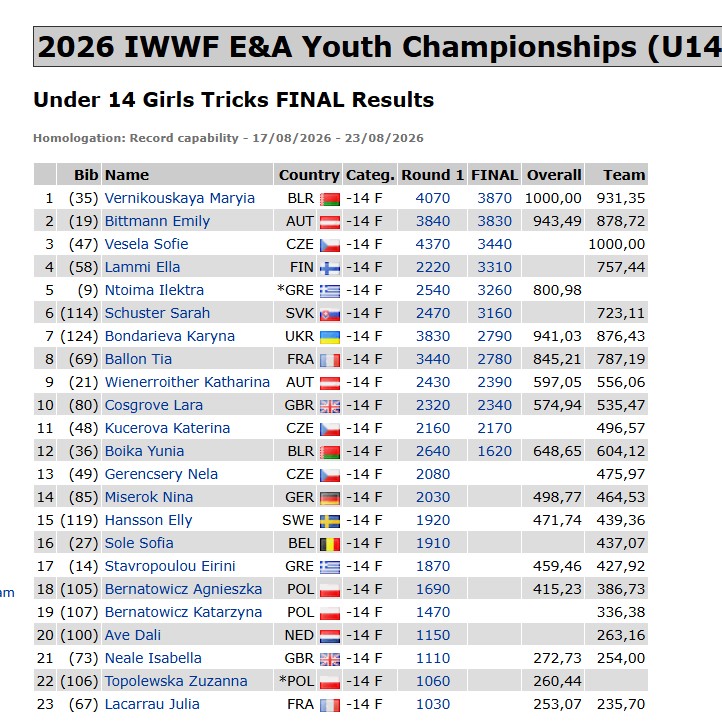This screenshot has width=722, height=722.
Task: Open Wienerroither Katharina's name link
Action: (187, 382)
